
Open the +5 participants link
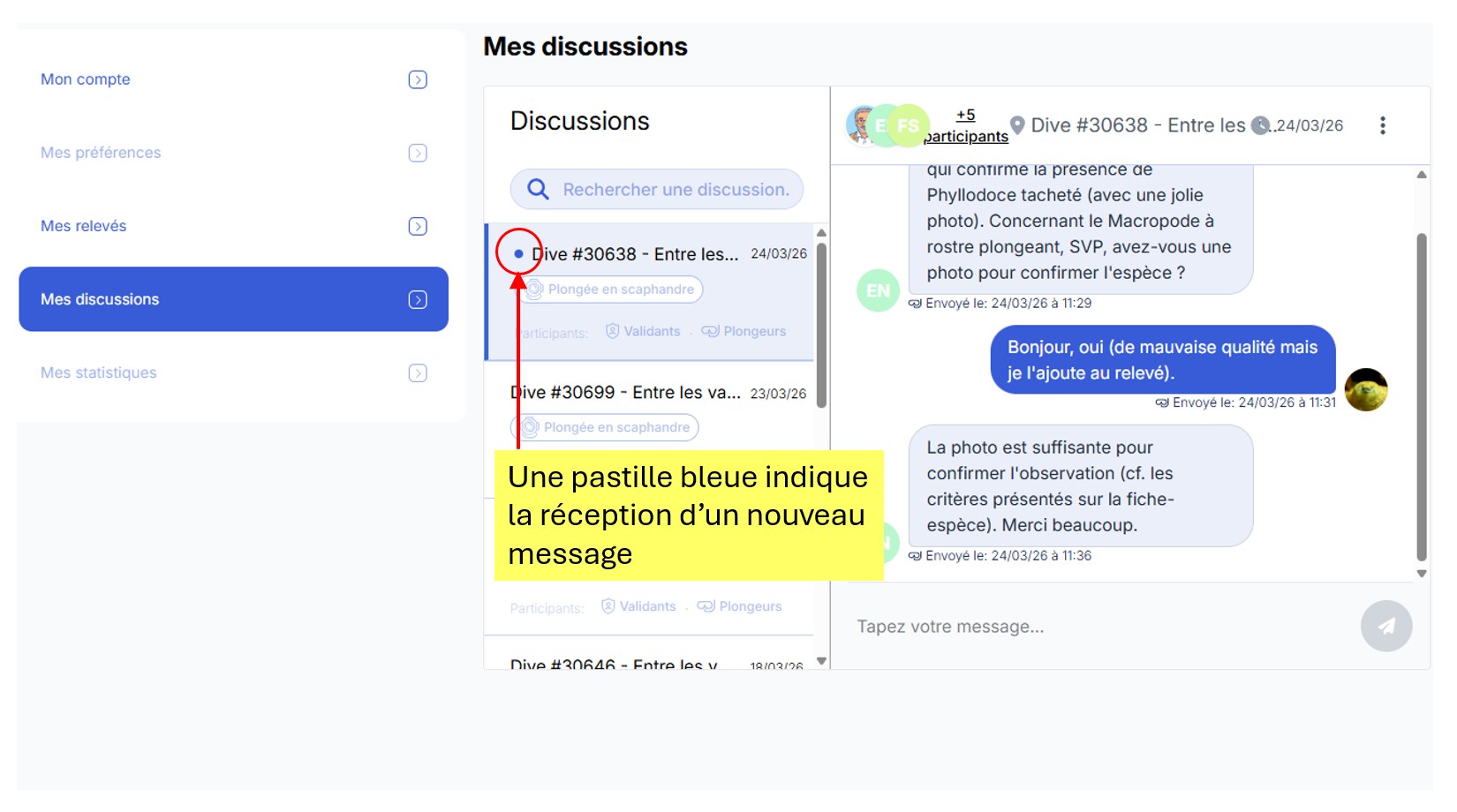pyautogui.click(x=965, y=125)
